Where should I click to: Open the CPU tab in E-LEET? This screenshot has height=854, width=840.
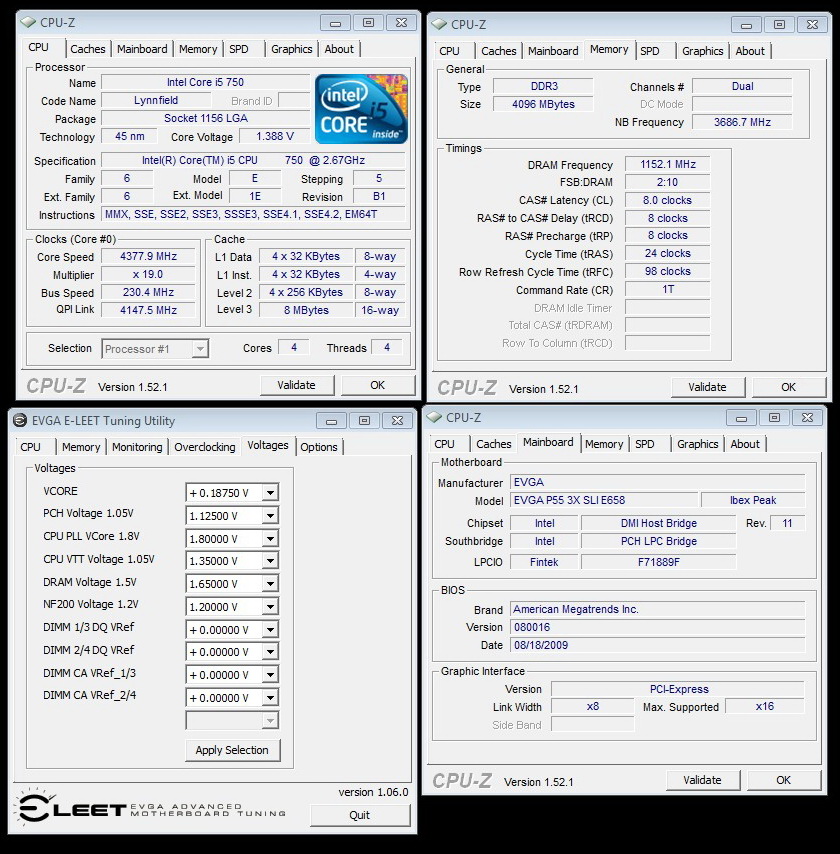pos(31,447)
